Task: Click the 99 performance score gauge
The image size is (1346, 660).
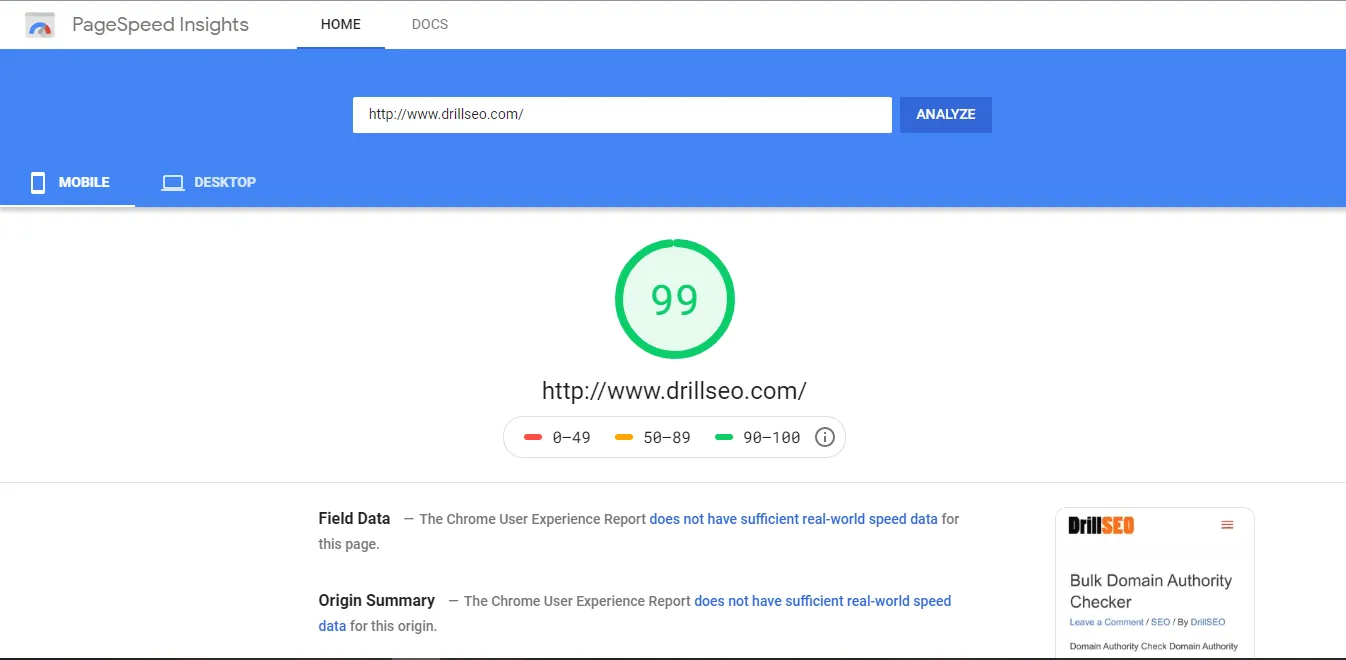Action: coord(675,299)
